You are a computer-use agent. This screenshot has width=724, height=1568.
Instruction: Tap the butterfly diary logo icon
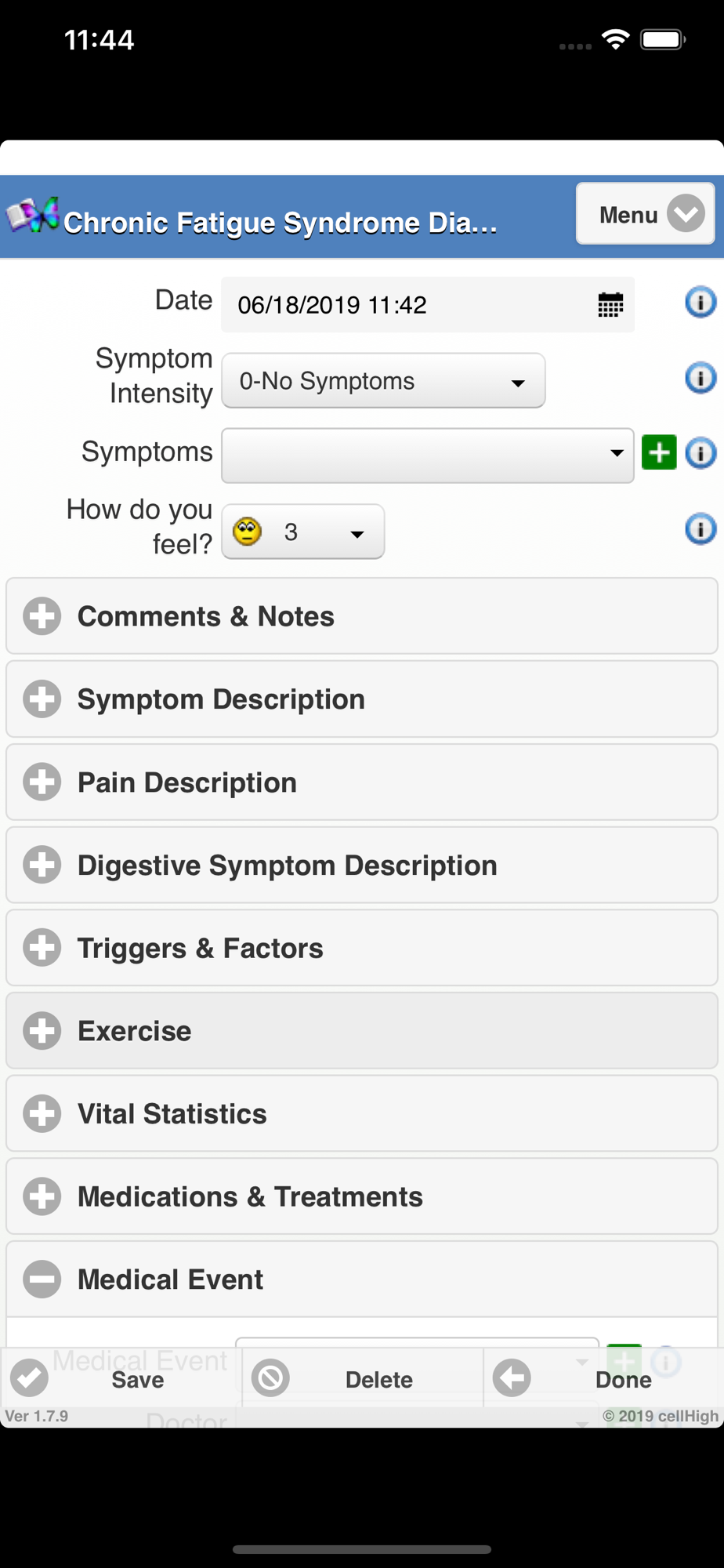pyautogui.click(x=32, y=216)
